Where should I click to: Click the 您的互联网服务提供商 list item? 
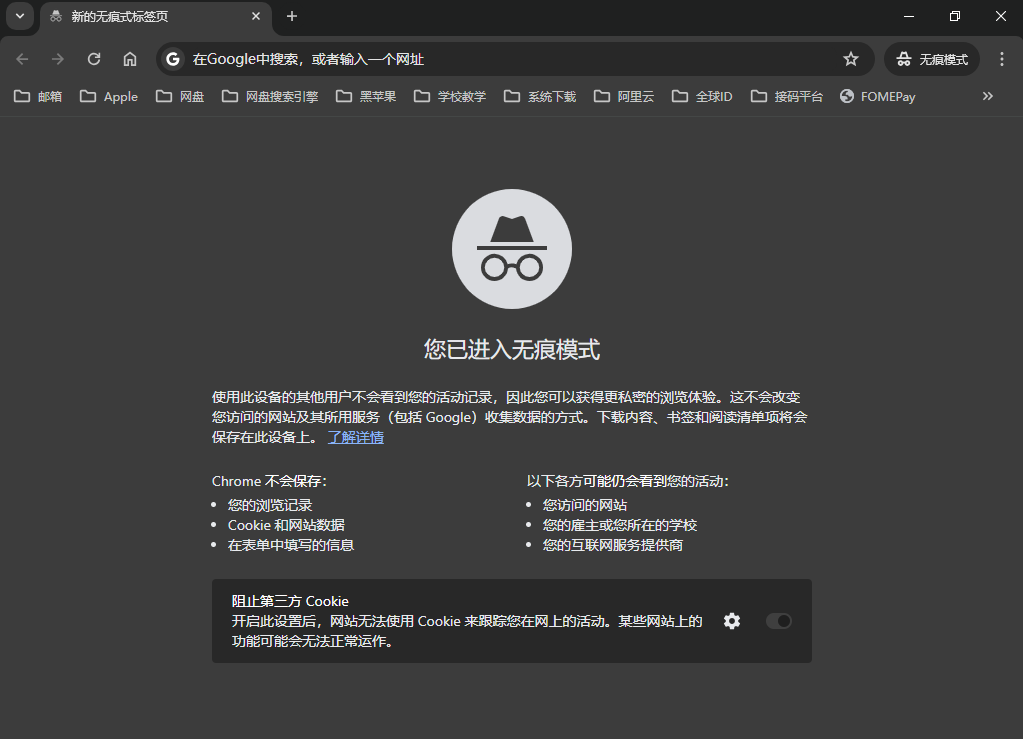click(x=613, y=545)
